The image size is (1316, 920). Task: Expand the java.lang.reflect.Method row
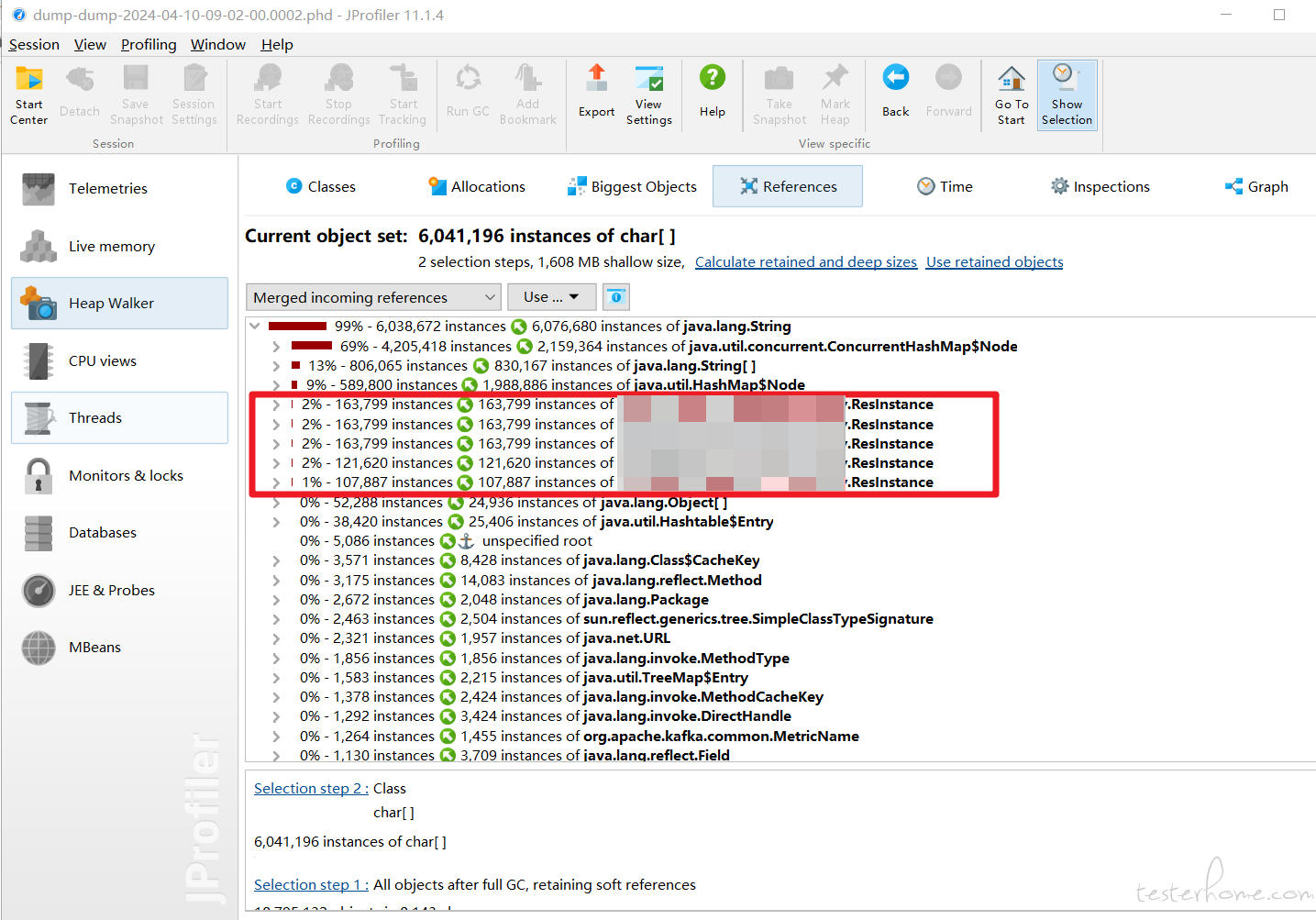coord(276,580)
